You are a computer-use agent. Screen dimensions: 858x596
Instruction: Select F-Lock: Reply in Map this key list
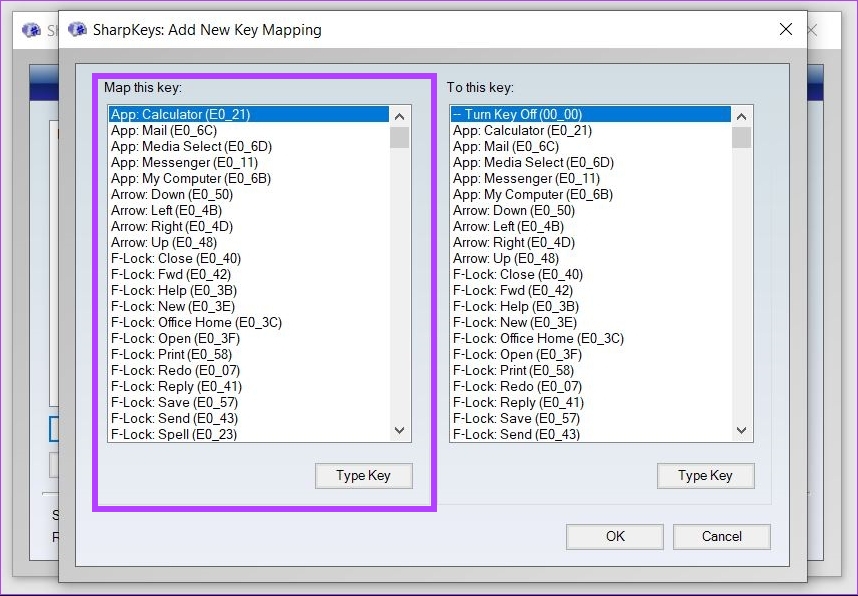pos(249,386)
